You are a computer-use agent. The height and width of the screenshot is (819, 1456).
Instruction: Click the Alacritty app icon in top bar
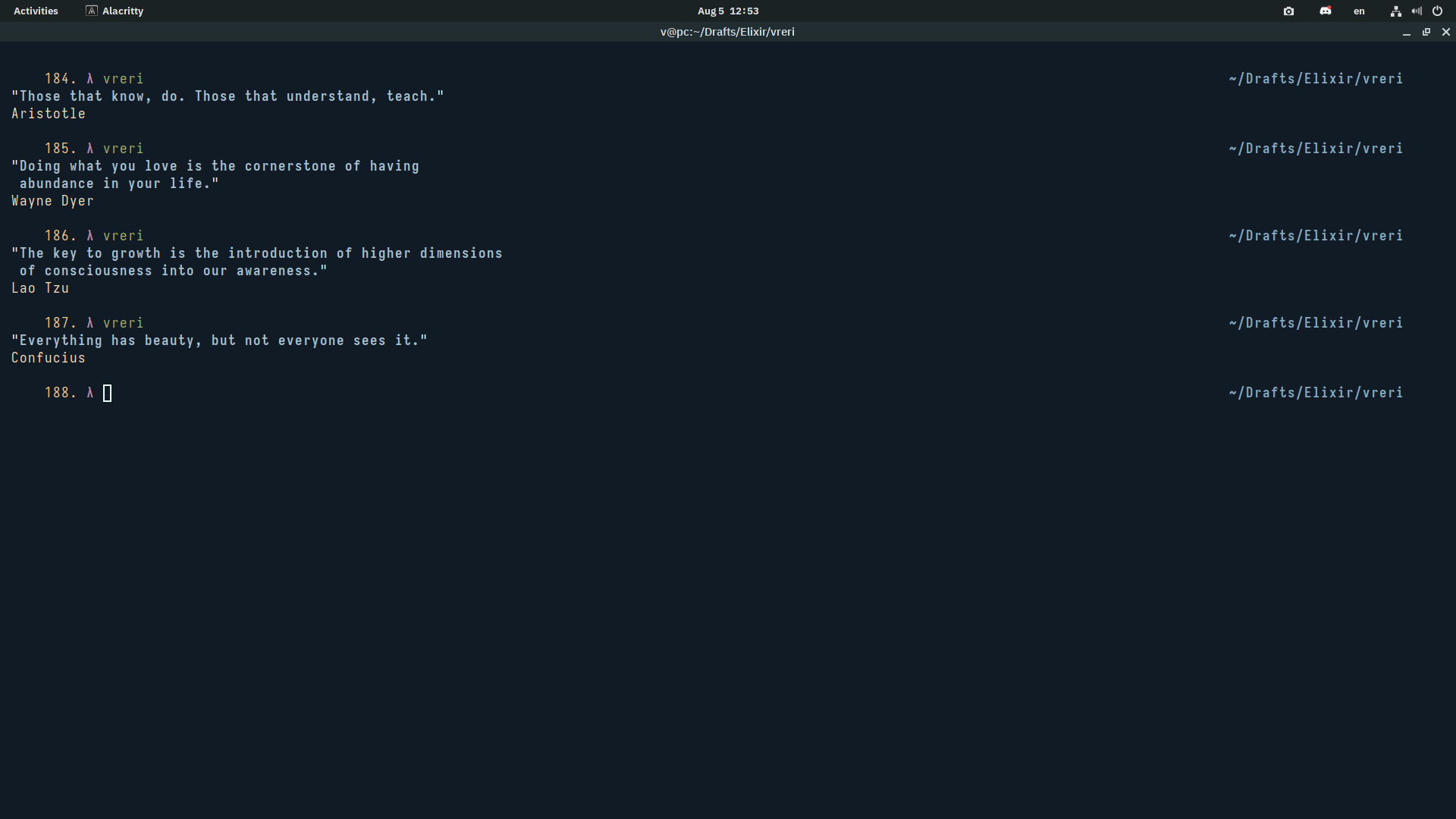[92, 11]
